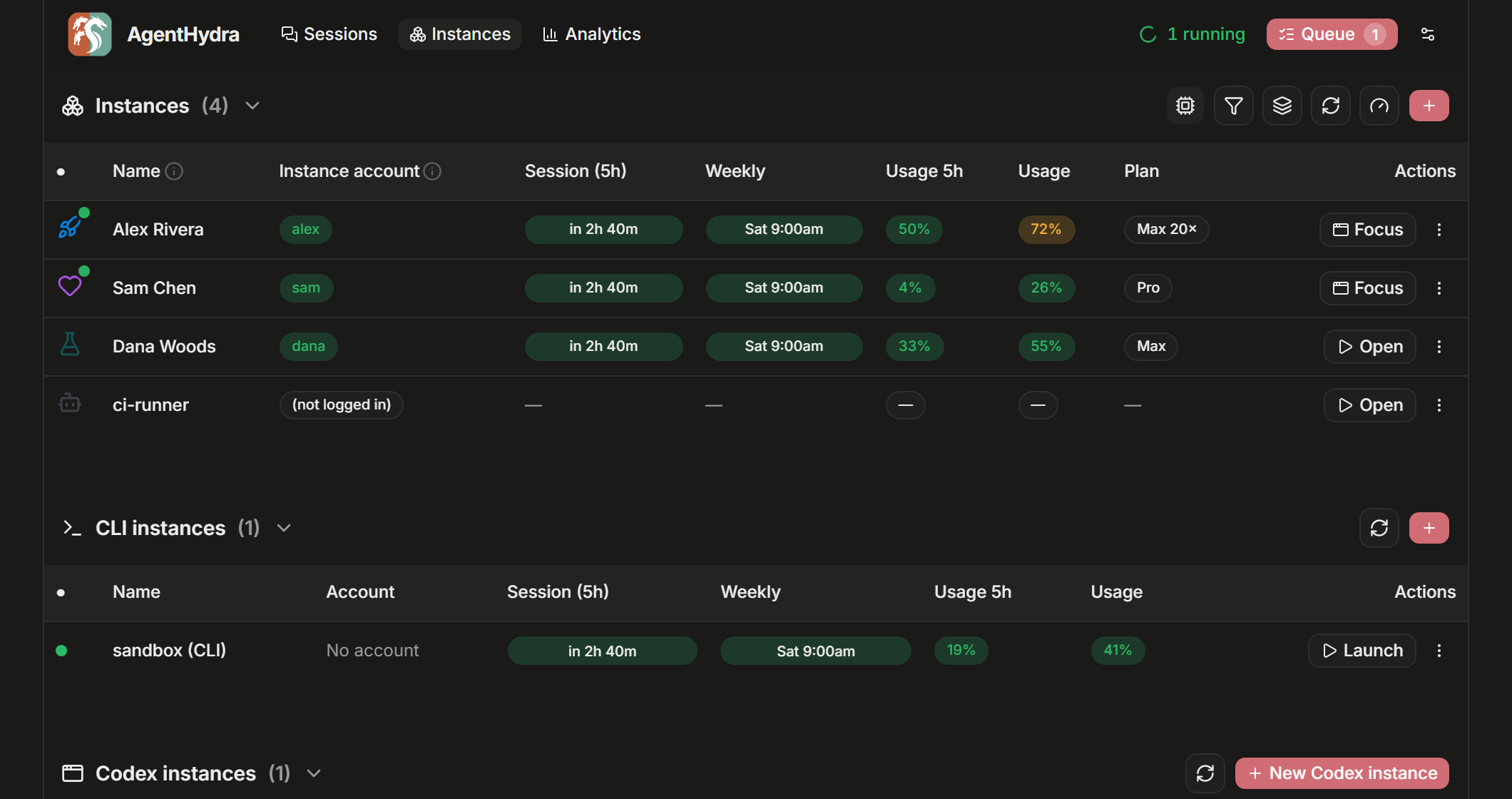Click sandbox's 41% usage badge
The height and width of the screenshot is (799, 1512).
pyautogui.click(x=1118, y=651)
